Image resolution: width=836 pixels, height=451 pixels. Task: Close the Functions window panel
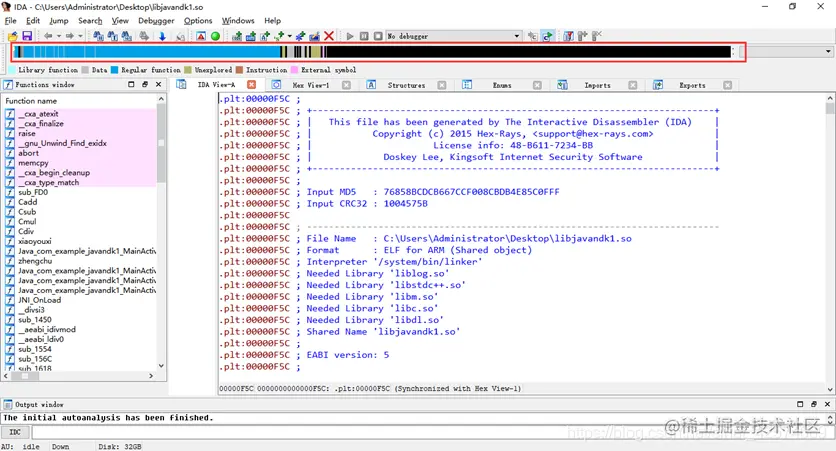[x=158, y=84]
